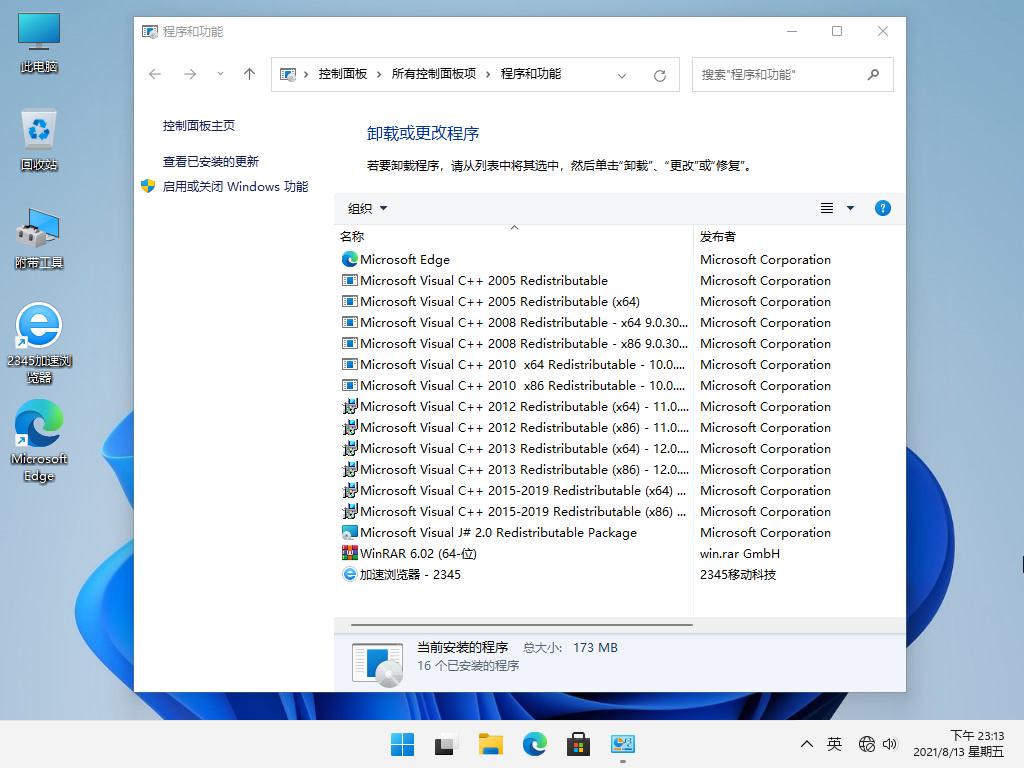This screenshot has height=768, width=1024.
Task: Click the 2345移动科技 publisher cell
Action: tap(738, 575)
